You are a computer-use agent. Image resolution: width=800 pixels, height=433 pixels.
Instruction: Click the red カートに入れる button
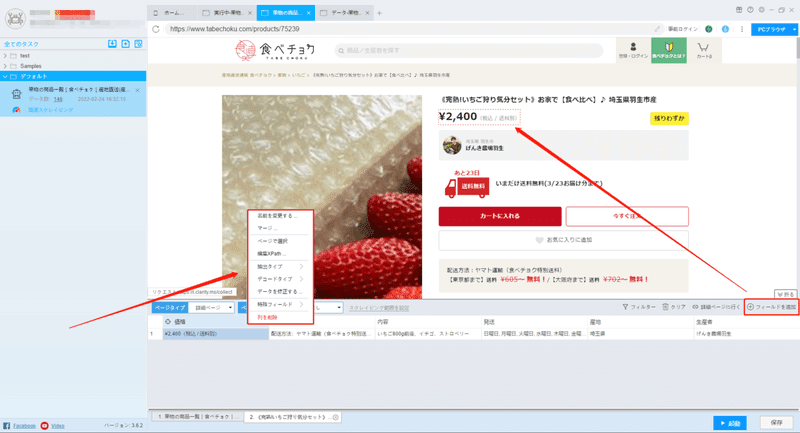500,216
